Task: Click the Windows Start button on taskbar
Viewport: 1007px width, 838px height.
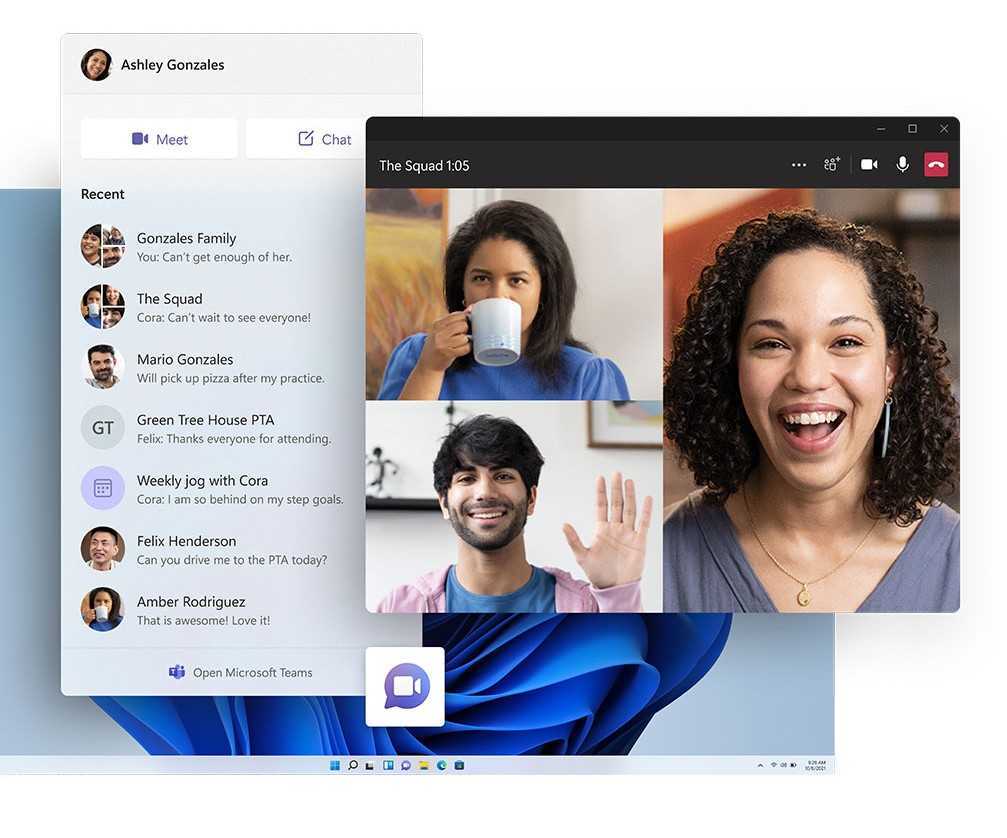Action: pyautogui.click(x=334, y=766)
